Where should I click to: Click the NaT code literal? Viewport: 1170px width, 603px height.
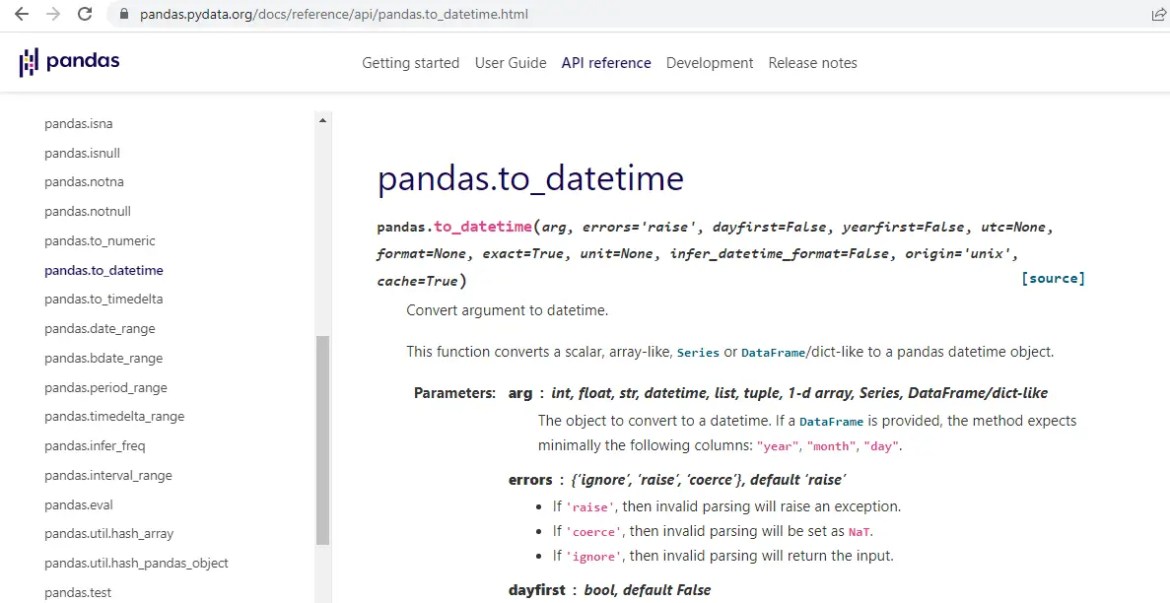pos(859,532)
